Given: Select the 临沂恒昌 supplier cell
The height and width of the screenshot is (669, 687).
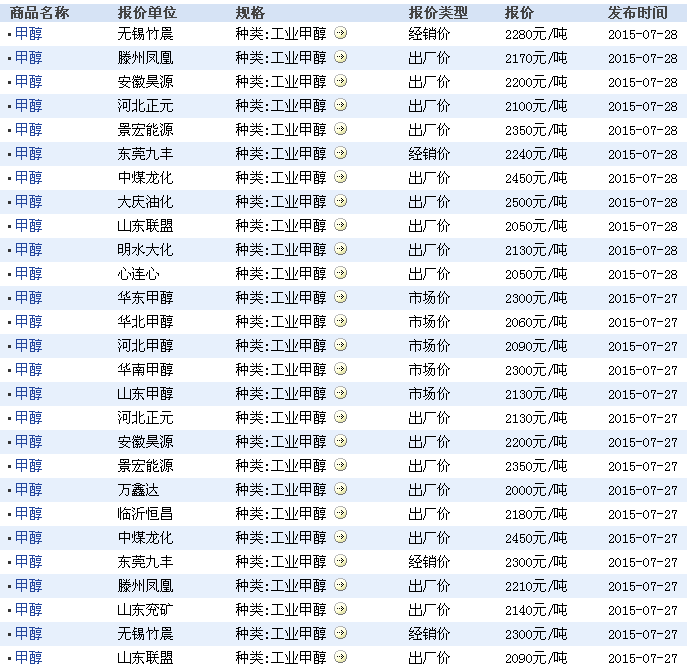Looking at the screenshot, I should 145,513.
